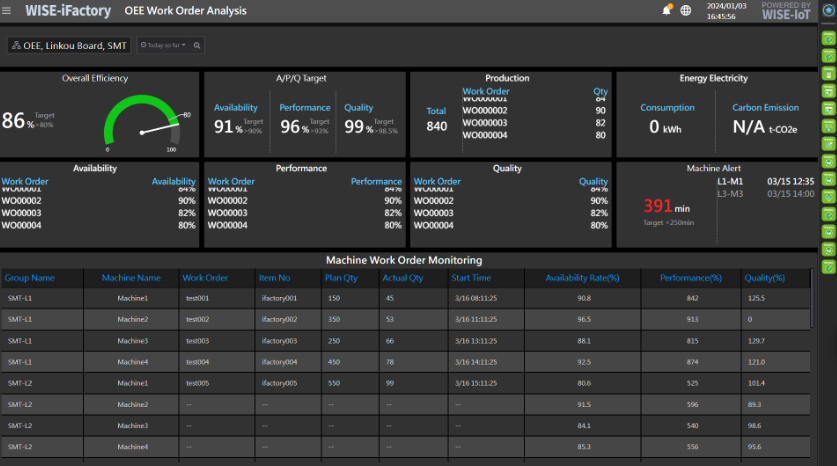Open the 'OEE, Linkou Board, SMT' selector
The image size is (837, 466).
pyautogui.click(x=68, y=46)
